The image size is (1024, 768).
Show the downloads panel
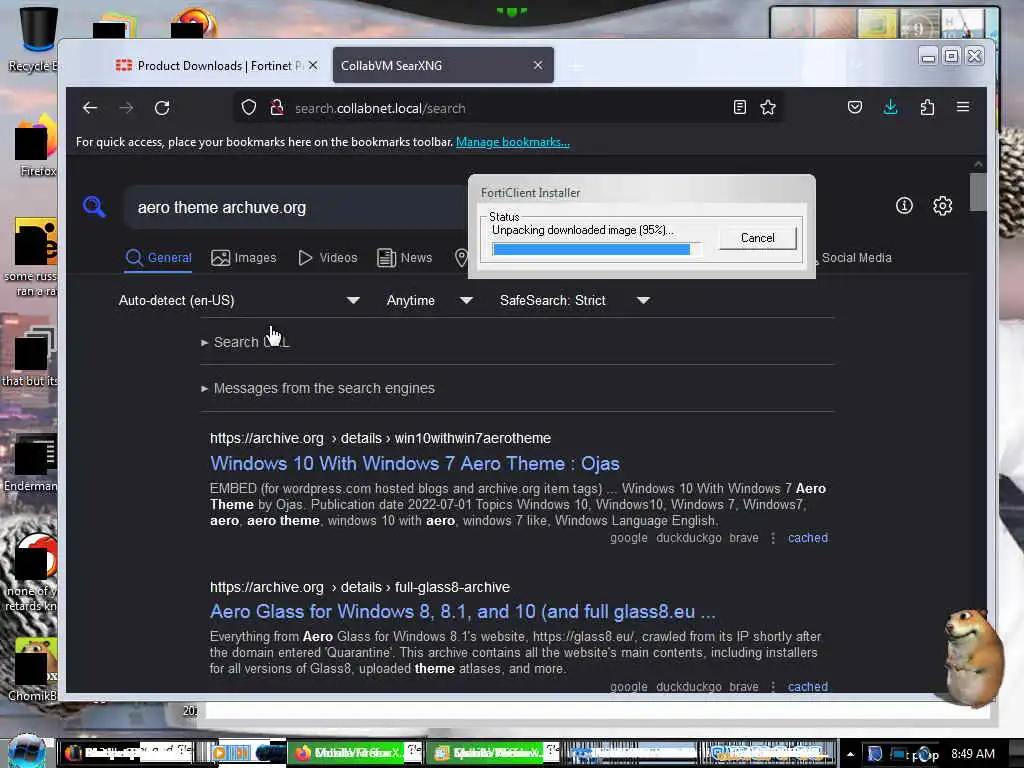[891, 107]
